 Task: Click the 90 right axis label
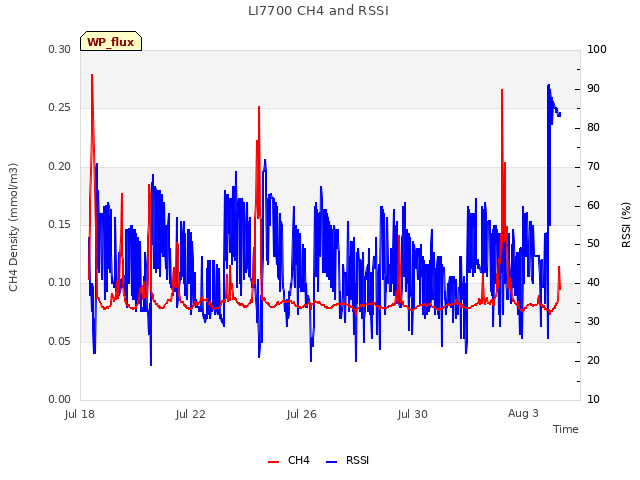pyautogui.click(x=593, y=89)
